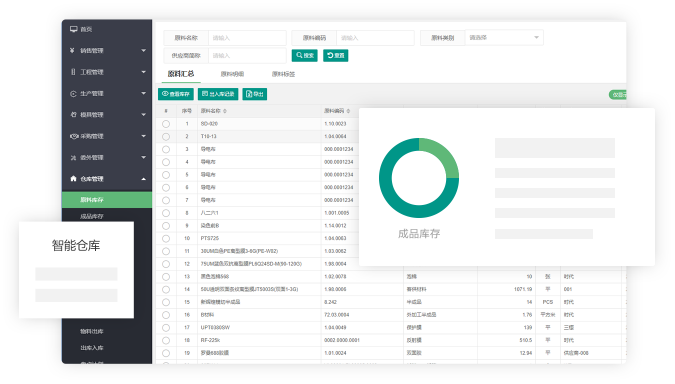Click the eye icon 查看库存 button
The width and height of the screenshot is (675, 384).
coord(176,94)
